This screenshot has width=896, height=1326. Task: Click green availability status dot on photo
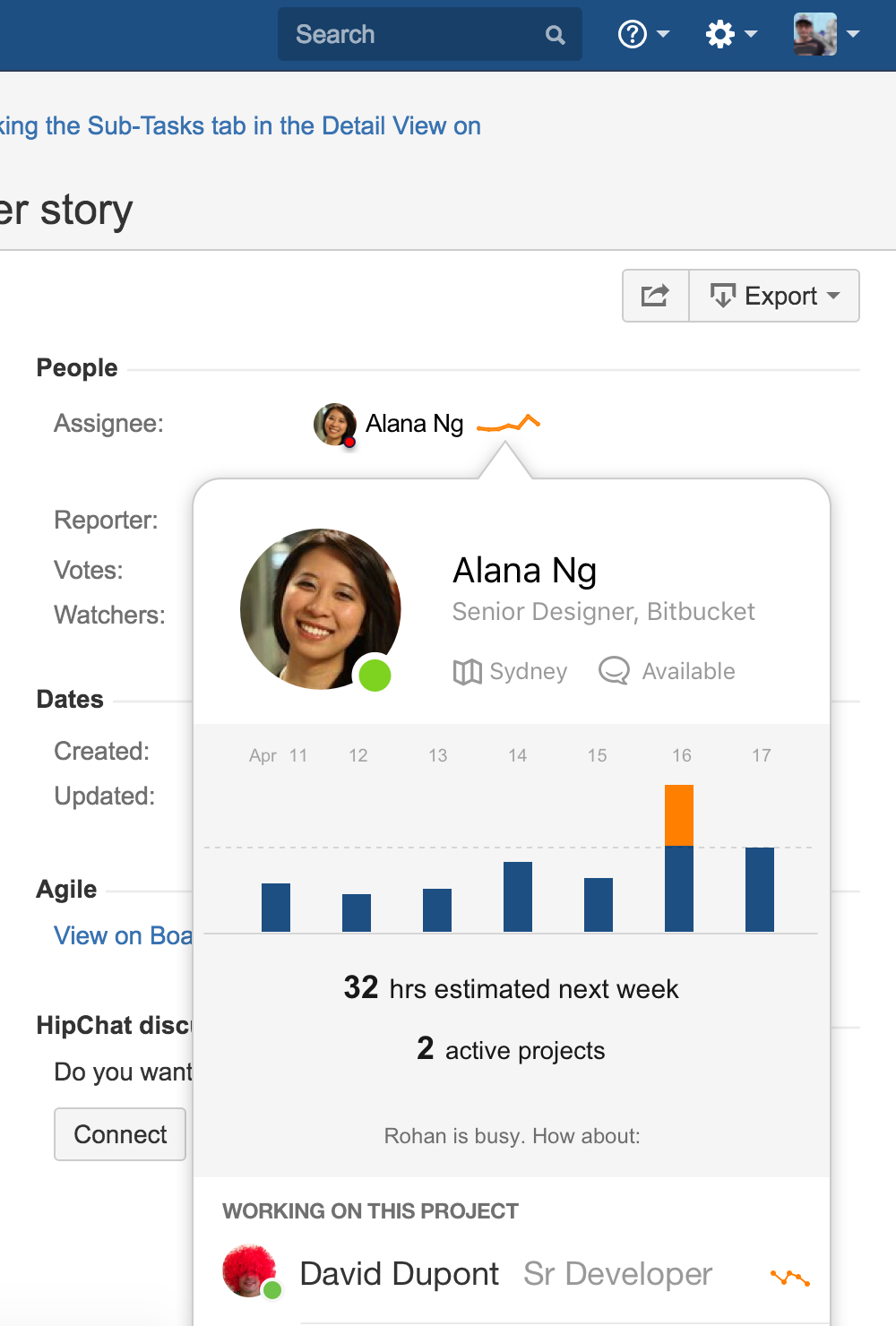click(375, 675)
